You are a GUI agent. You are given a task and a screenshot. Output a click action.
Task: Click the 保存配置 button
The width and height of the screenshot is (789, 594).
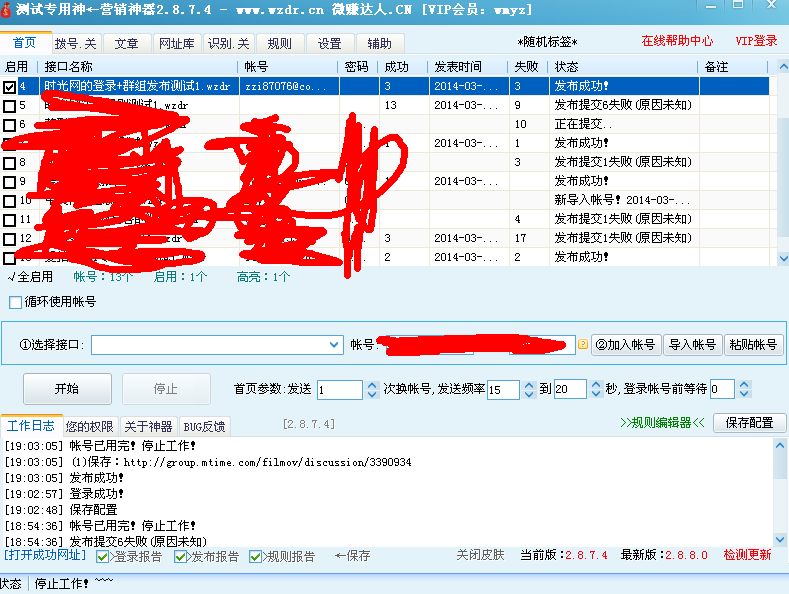749,422
